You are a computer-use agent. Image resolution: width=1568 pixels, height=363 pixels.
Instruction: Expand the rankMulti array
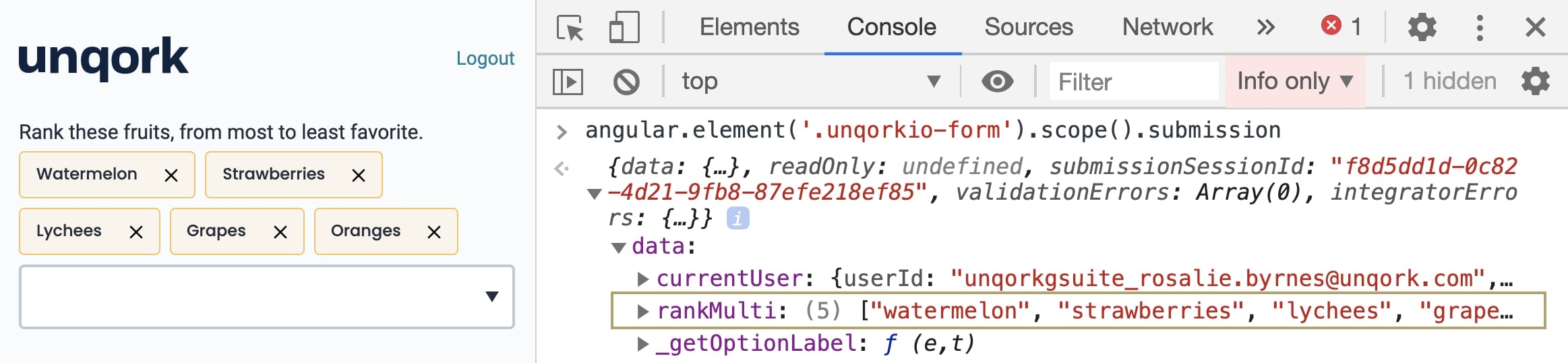[643, 311]
